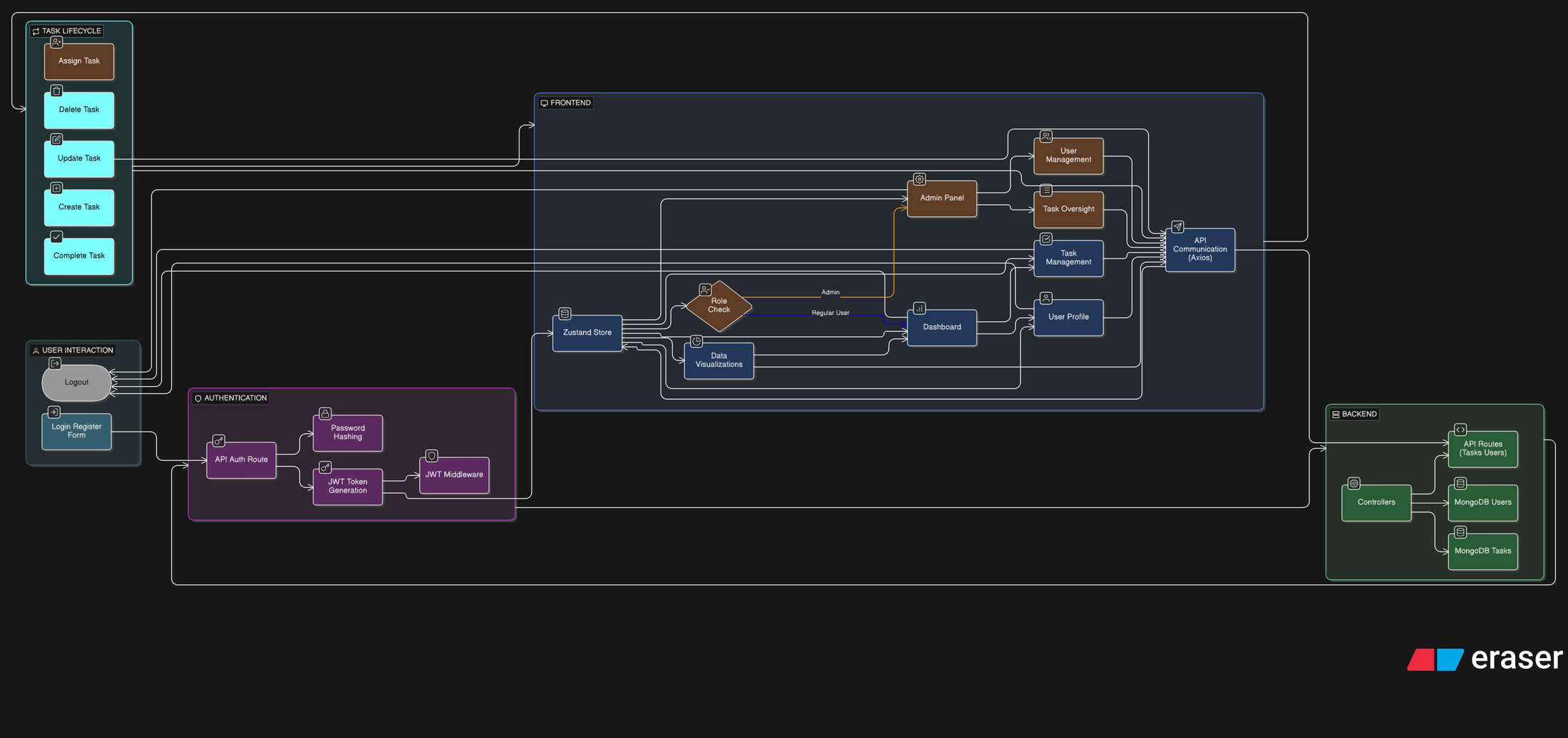Click the Complete Task node
The height and width of the screenshot is (738, 1568).
[x=79, y=256]
